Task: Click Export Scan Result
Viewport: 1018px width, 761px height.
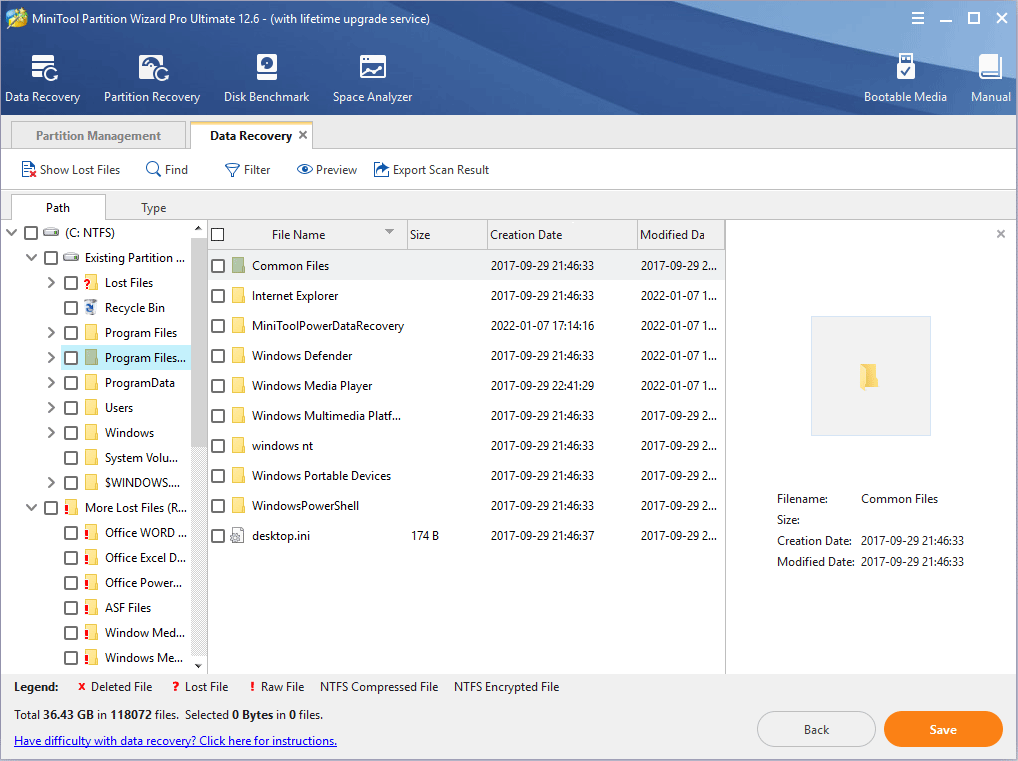Action: (431, 169)
